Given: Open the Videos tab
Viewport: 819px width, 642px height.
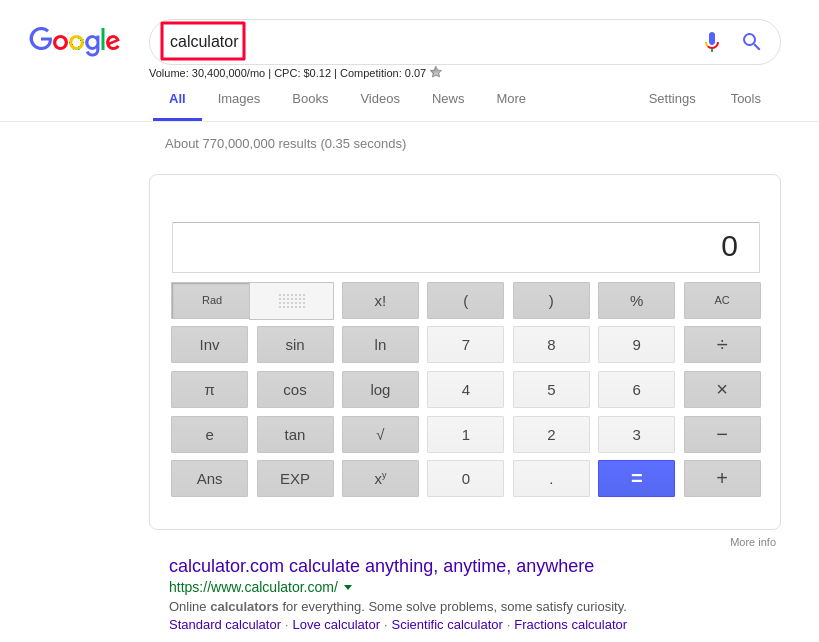Looking at the screenshot, I should click(x=380, y=99).
